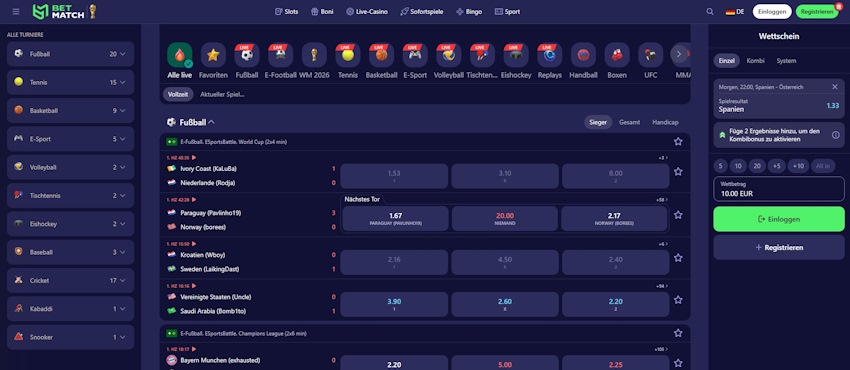Select the Handball category icon
850x370 pixels.
pyautogui.click(x=583, y=55)
